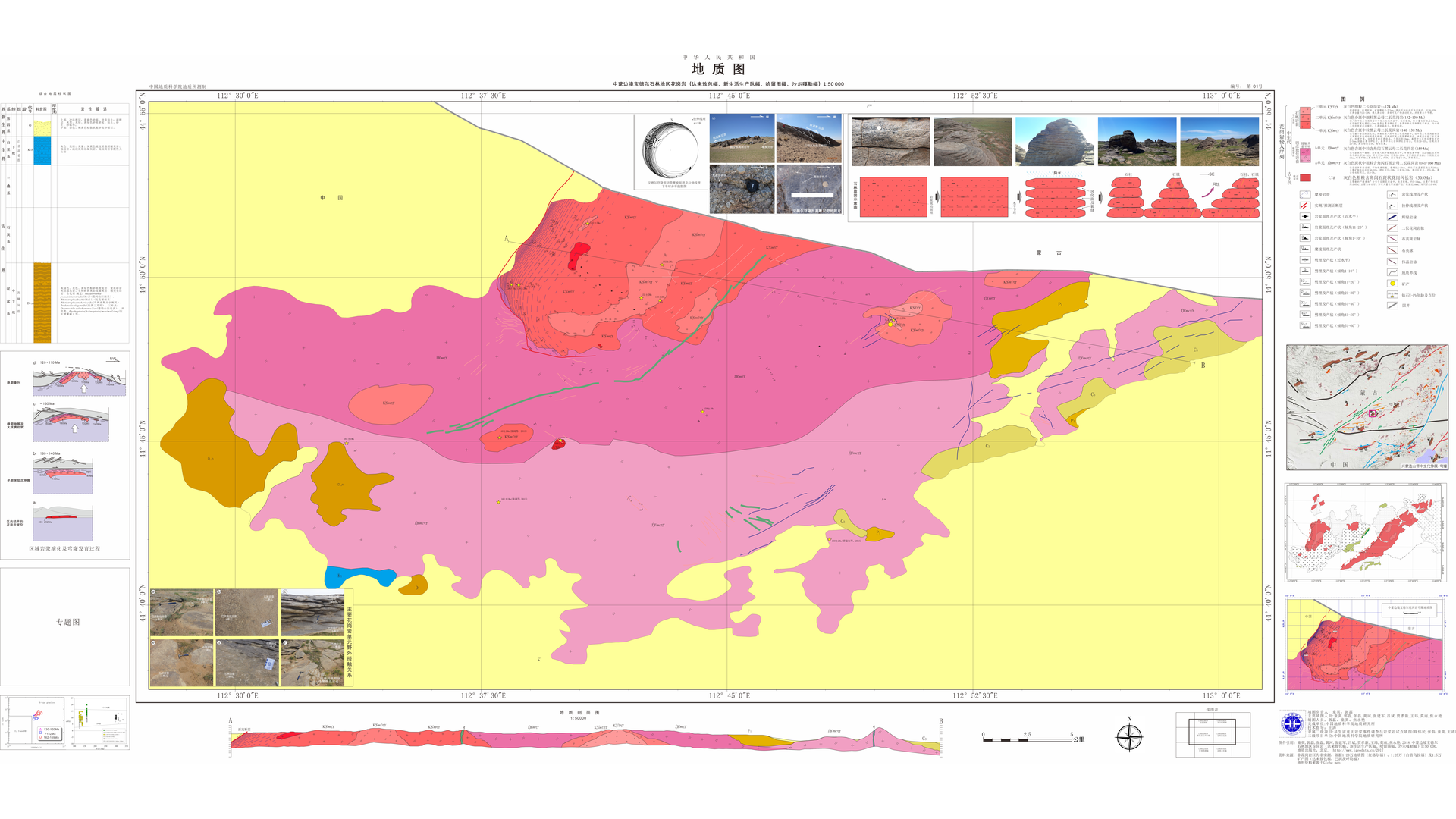The width and height of the screenshot is (1456, 819).
Task: Click the brown Devonian layer in stratigraphic column
Action: pos(42,303)
